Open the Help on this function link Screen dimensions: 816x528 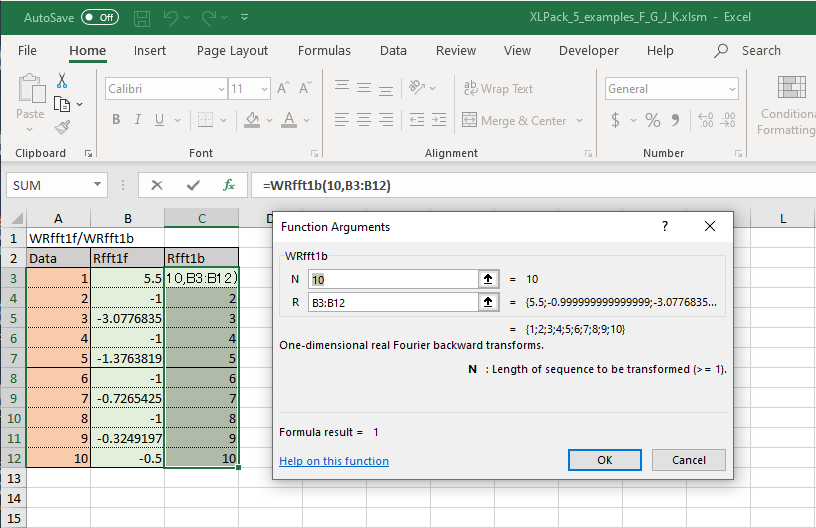pos(334,461)
